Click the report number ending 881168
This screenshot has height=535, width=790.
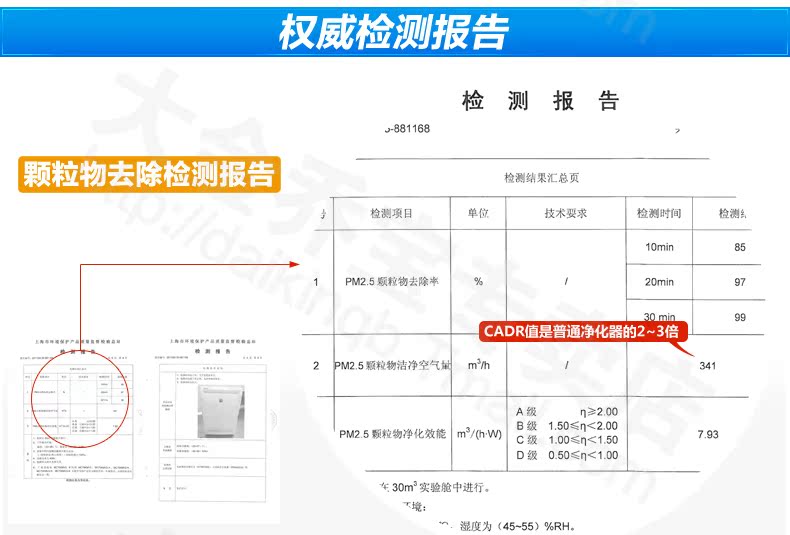(x=407, y=128)
